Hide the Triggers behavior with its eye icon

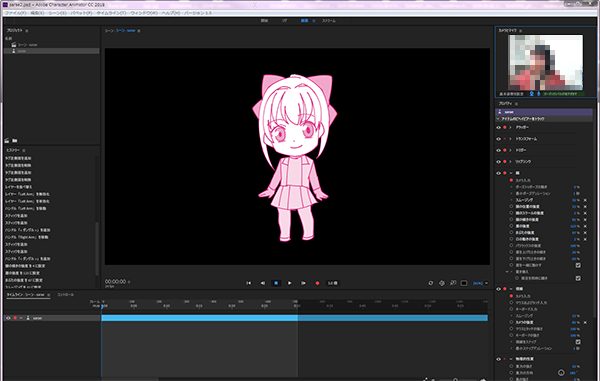498,150
